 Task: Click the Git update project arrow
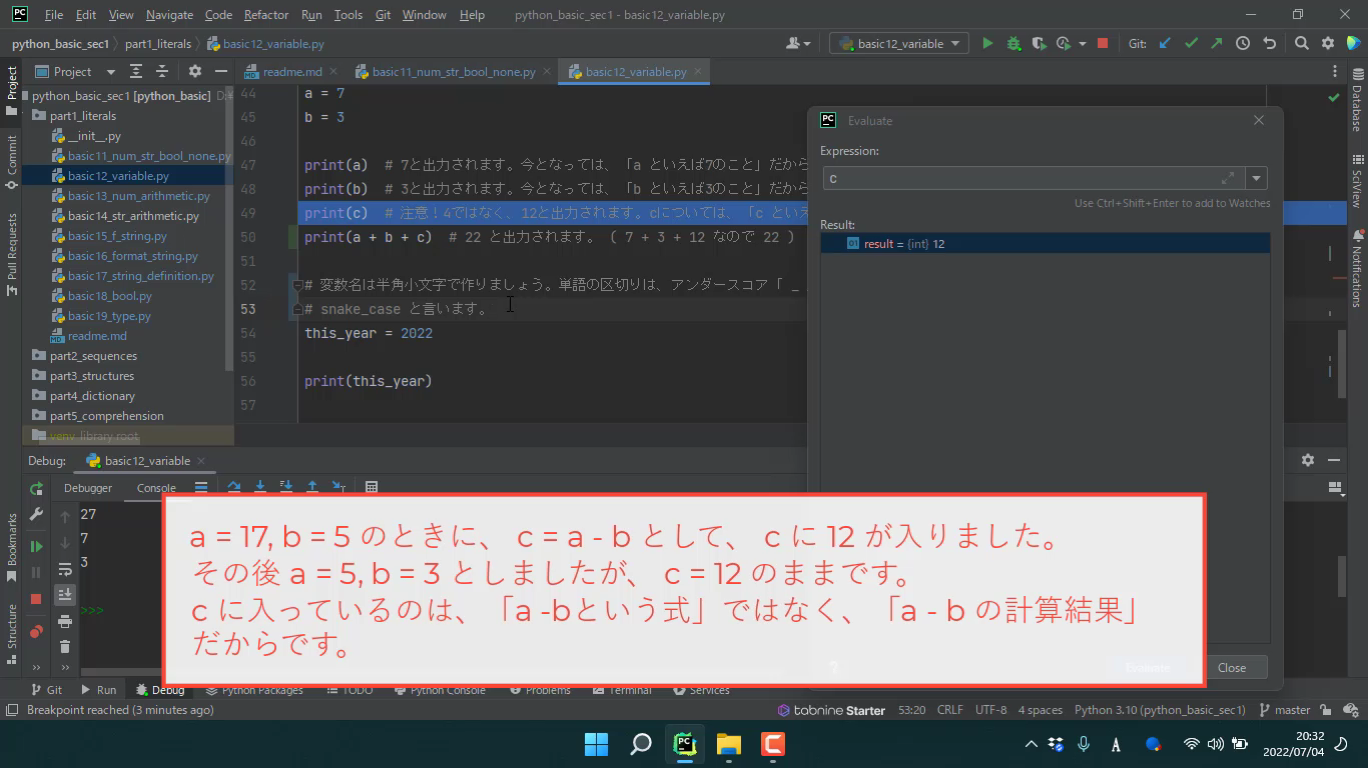point(1165,44)
